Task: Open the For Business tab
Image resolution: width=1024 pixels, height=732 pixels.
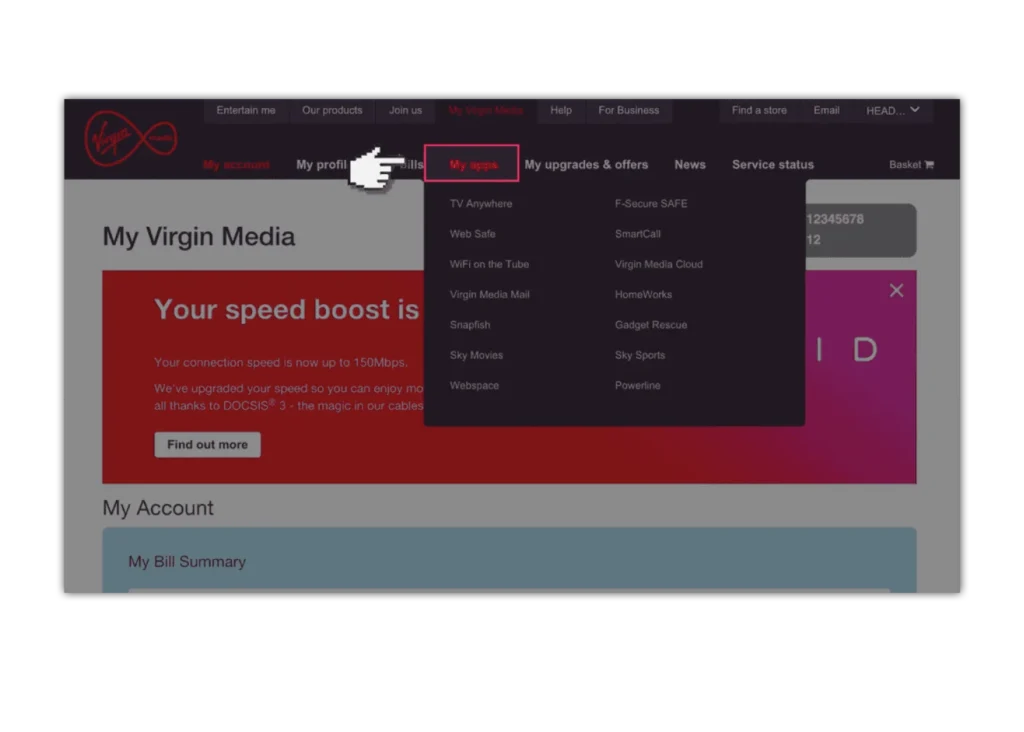Action: pos(628,110)
